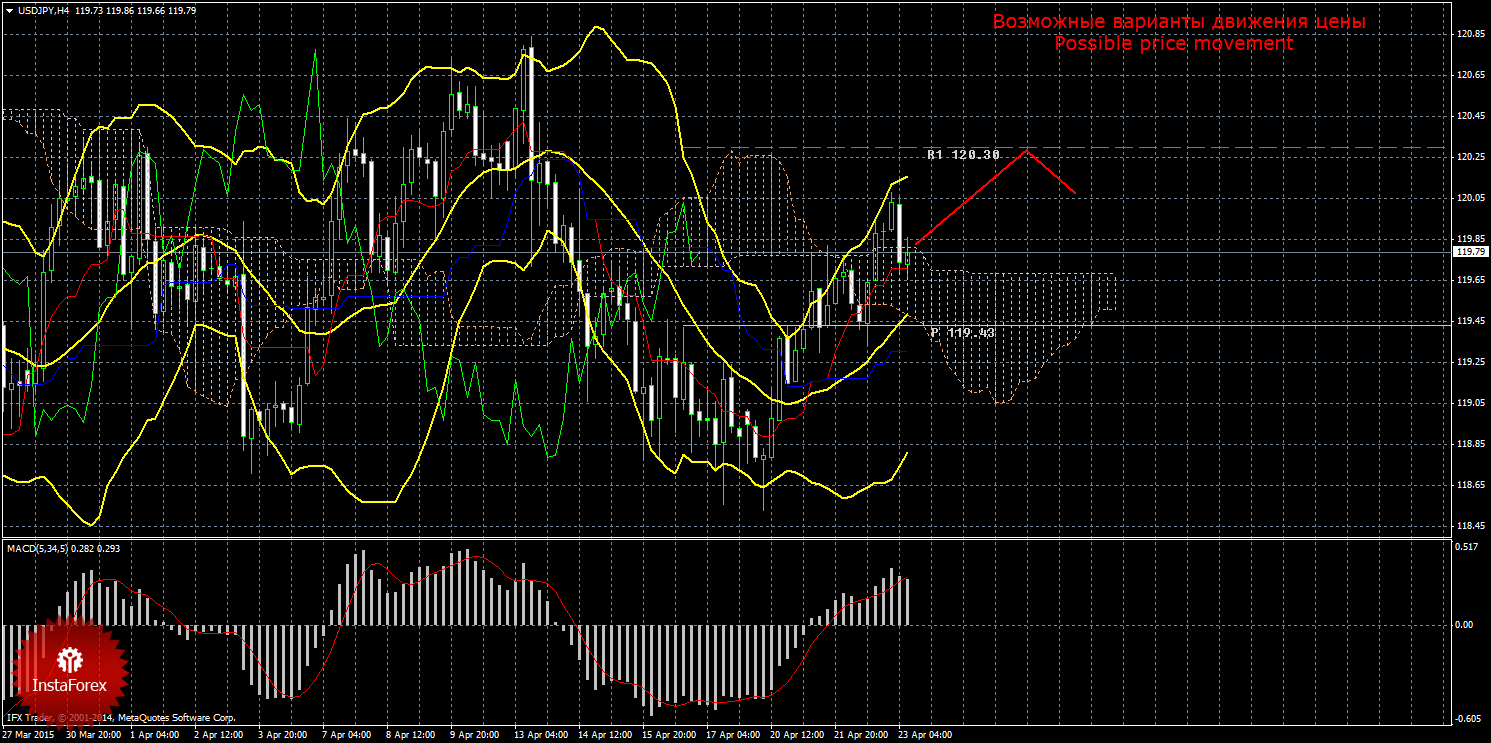
Task: Click the '3 Apr 20:00' time label
Action: click(x=285, y=735)
